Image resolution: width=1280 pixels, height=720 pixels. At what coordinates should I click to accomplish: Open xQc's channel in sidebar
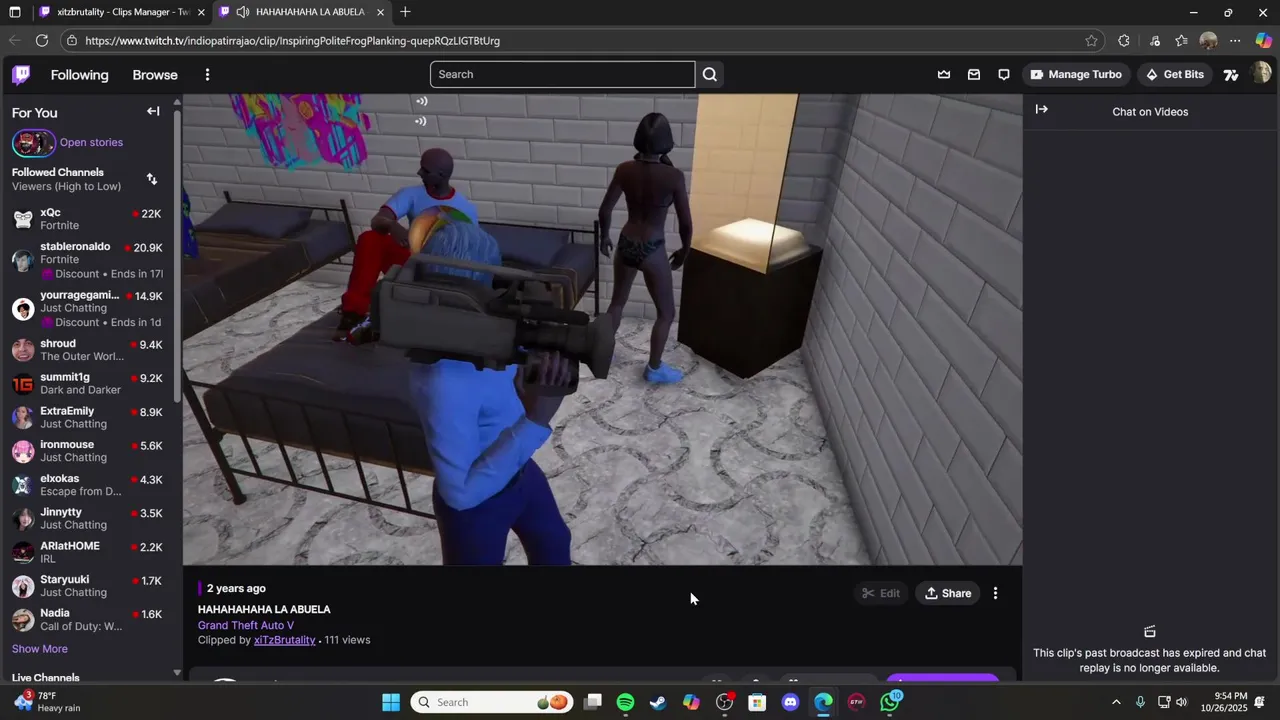pyautogui.click(x=87, y=219)
